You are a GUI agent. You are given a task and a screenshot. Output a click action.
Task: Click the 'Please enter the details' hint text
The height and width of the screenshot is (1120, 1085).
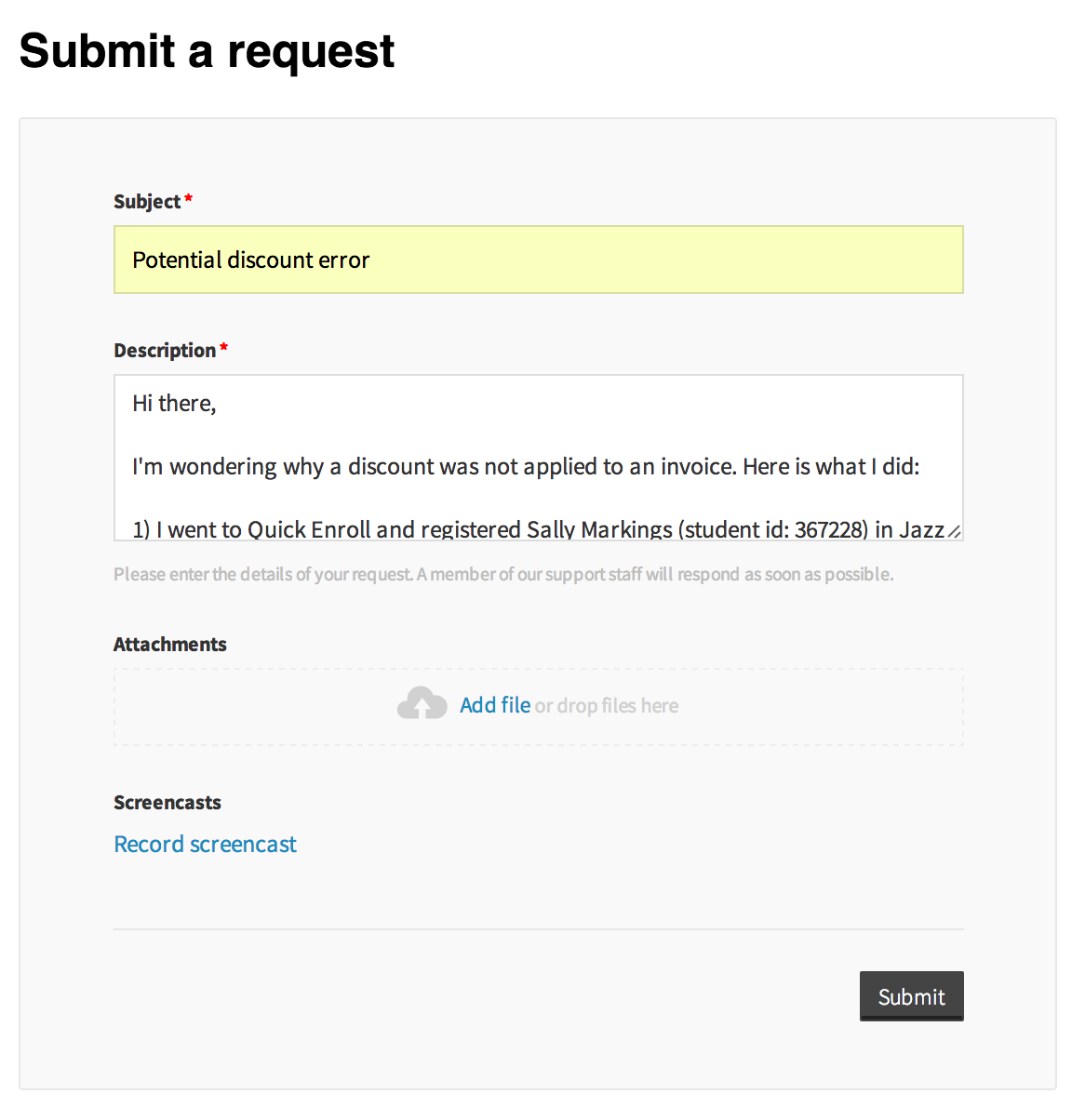pos(503,574)
